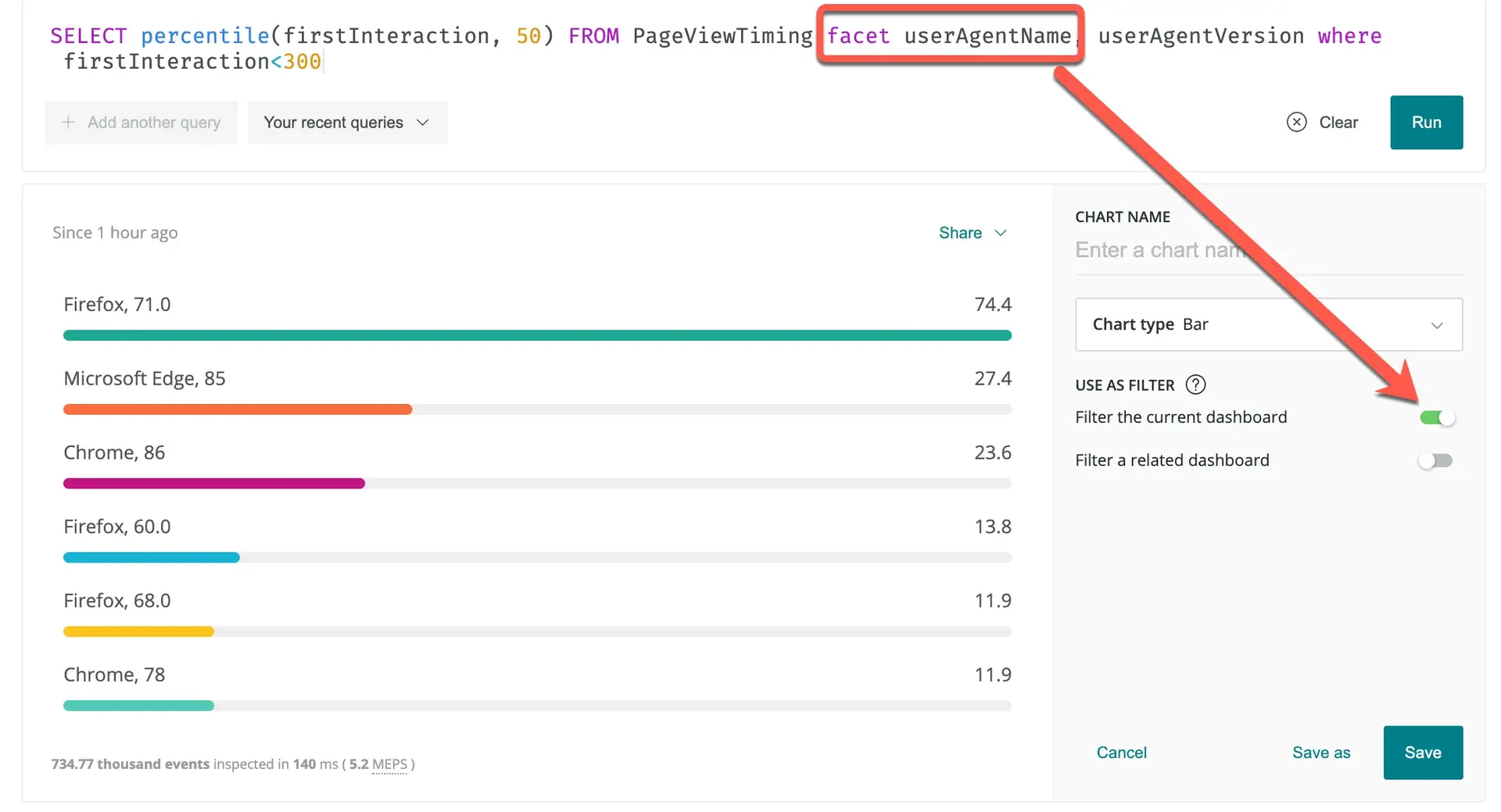Enable Filter a related dashboard toggle
Image resolution: width=1501 pixels, height=812 pixels.
click(1436, 460)
